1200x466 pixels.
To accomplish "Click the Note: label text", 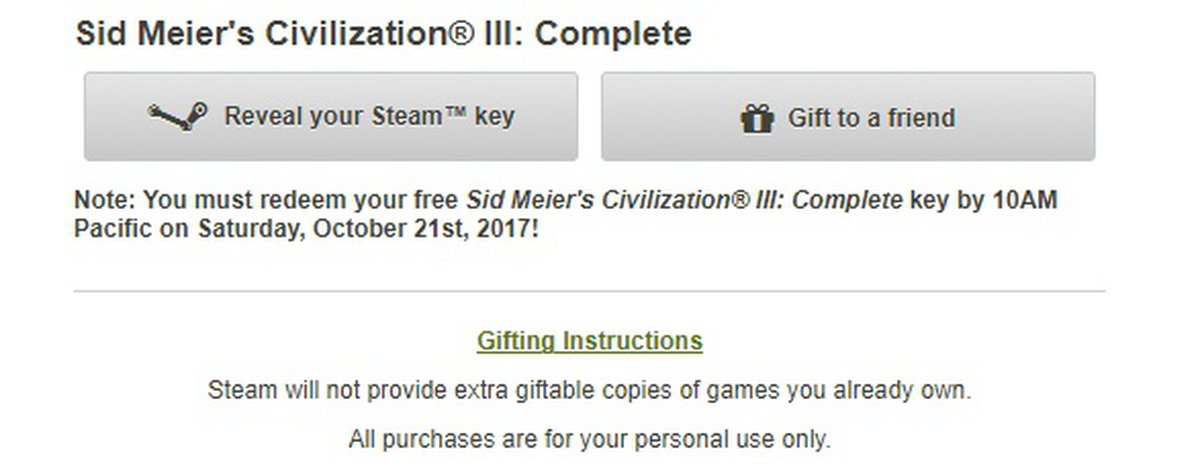I will [x=101, y=200].
